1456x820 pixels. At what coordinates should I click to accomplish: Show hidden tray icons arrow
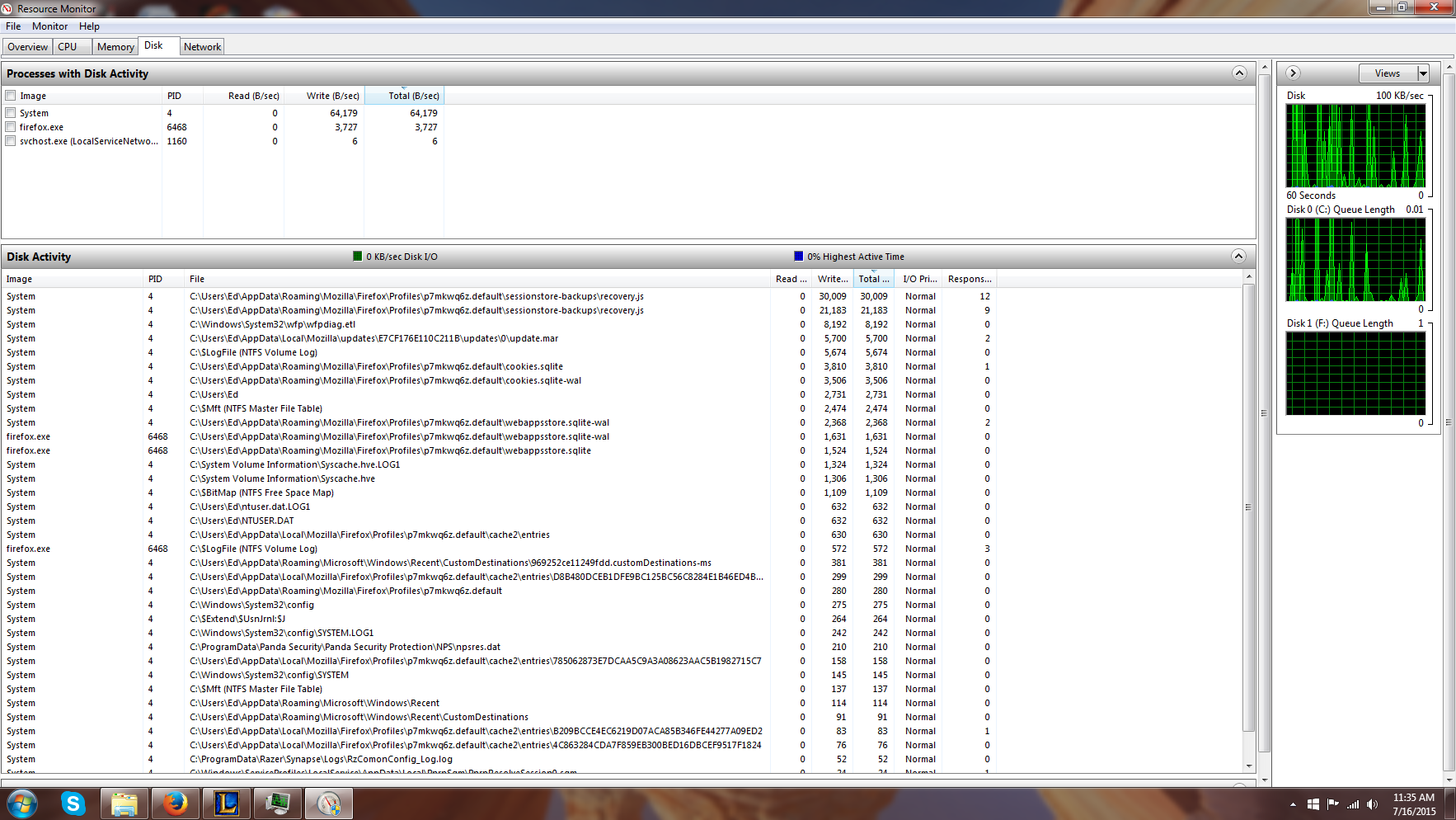point(1293,804)
